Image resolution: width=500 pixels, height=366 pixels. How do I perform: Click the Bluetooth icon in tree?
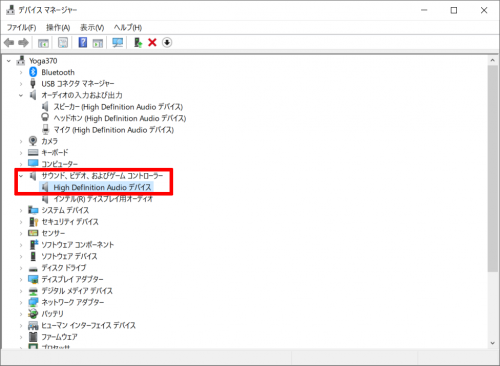coord(33,72)
